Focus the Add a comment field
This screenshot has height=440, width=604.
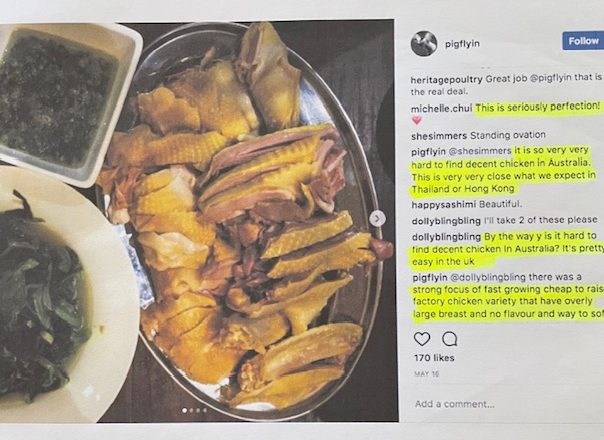click(x=501, y=404)
